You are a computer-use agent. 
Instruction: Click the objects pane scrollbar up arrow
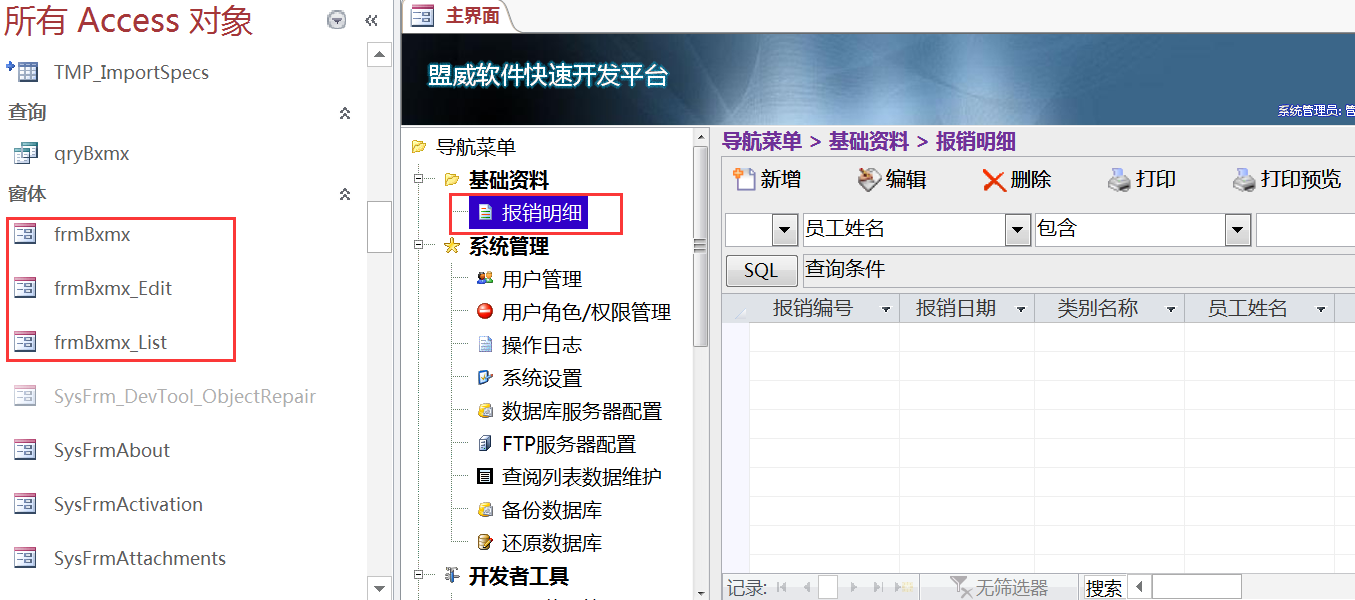click(x=379, y=54)
